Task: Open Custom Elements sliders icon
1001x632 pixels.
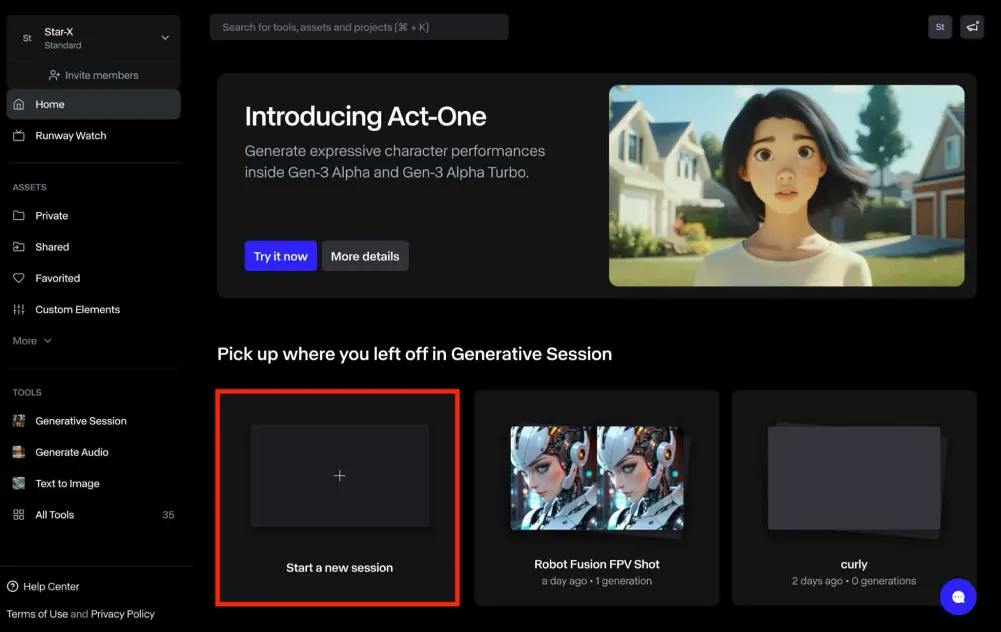Action: [18, 310]
